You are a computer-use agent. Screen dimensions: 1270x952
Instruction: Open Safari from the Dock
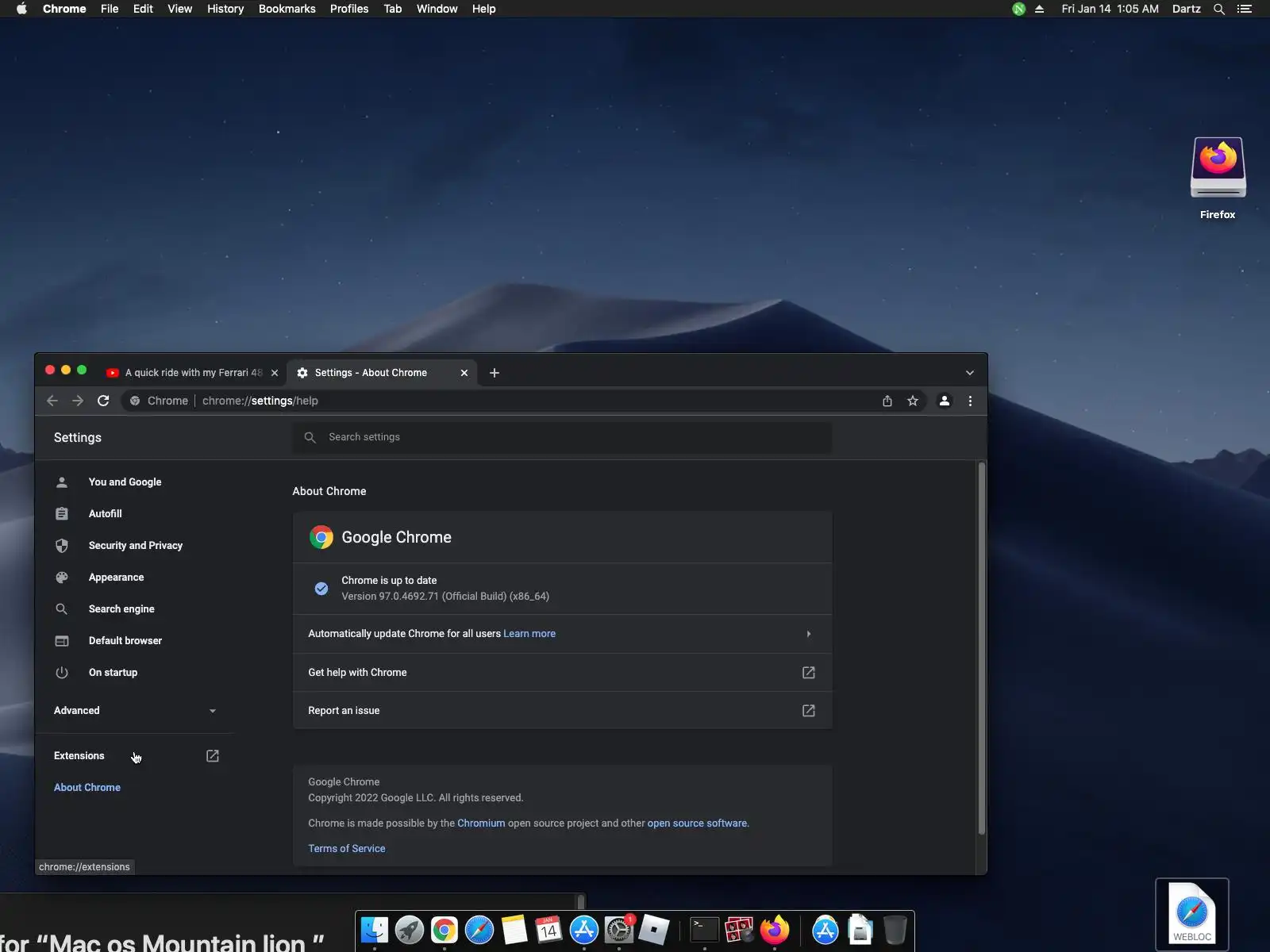pos(479,930)
